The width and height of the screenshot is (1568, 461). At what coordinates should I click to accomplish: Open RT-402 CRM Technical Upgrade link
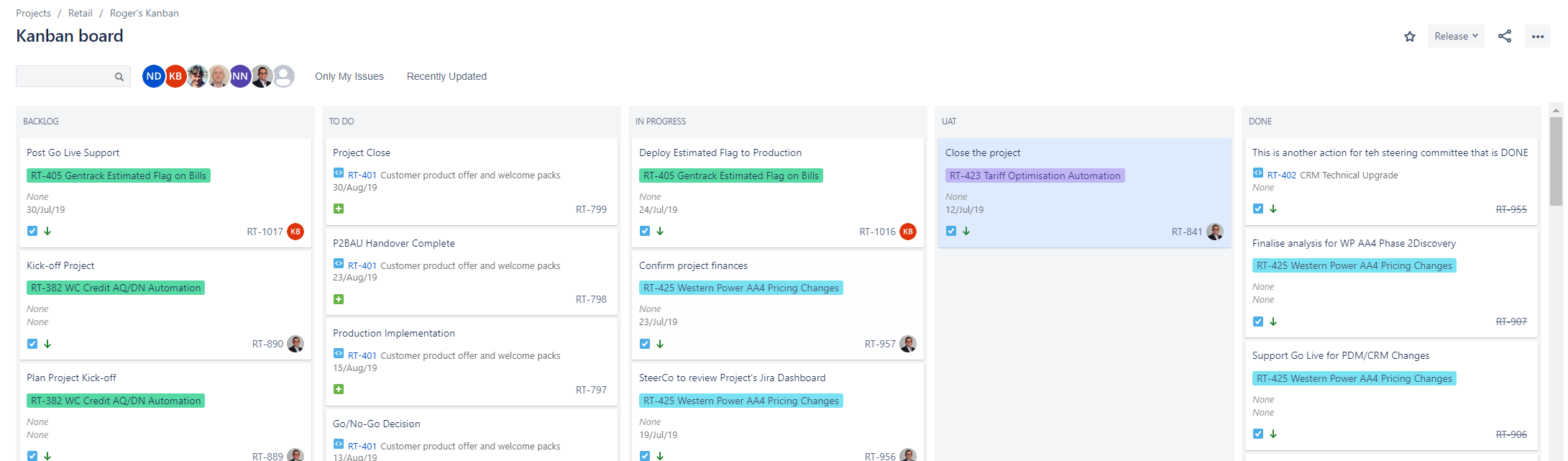pos(1282,175)
